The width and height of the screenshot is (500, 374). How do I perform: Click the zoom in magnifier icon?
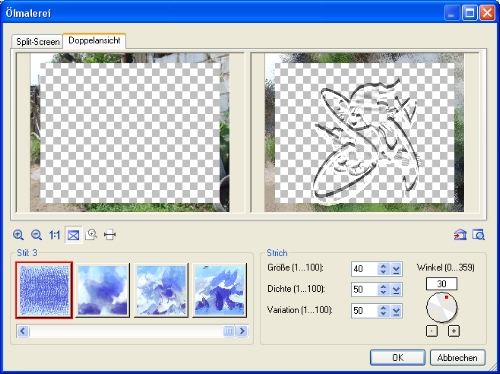coord(18,235)
